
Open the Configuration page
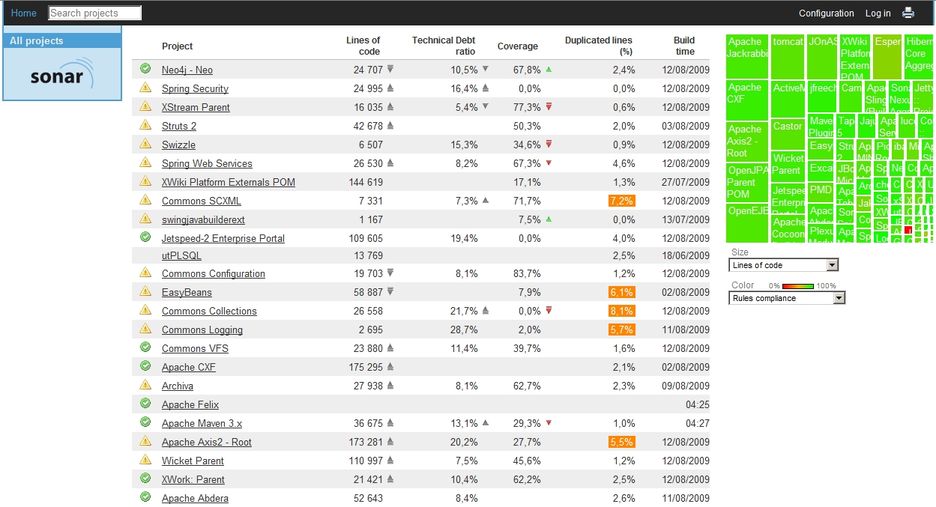(826, 13)
